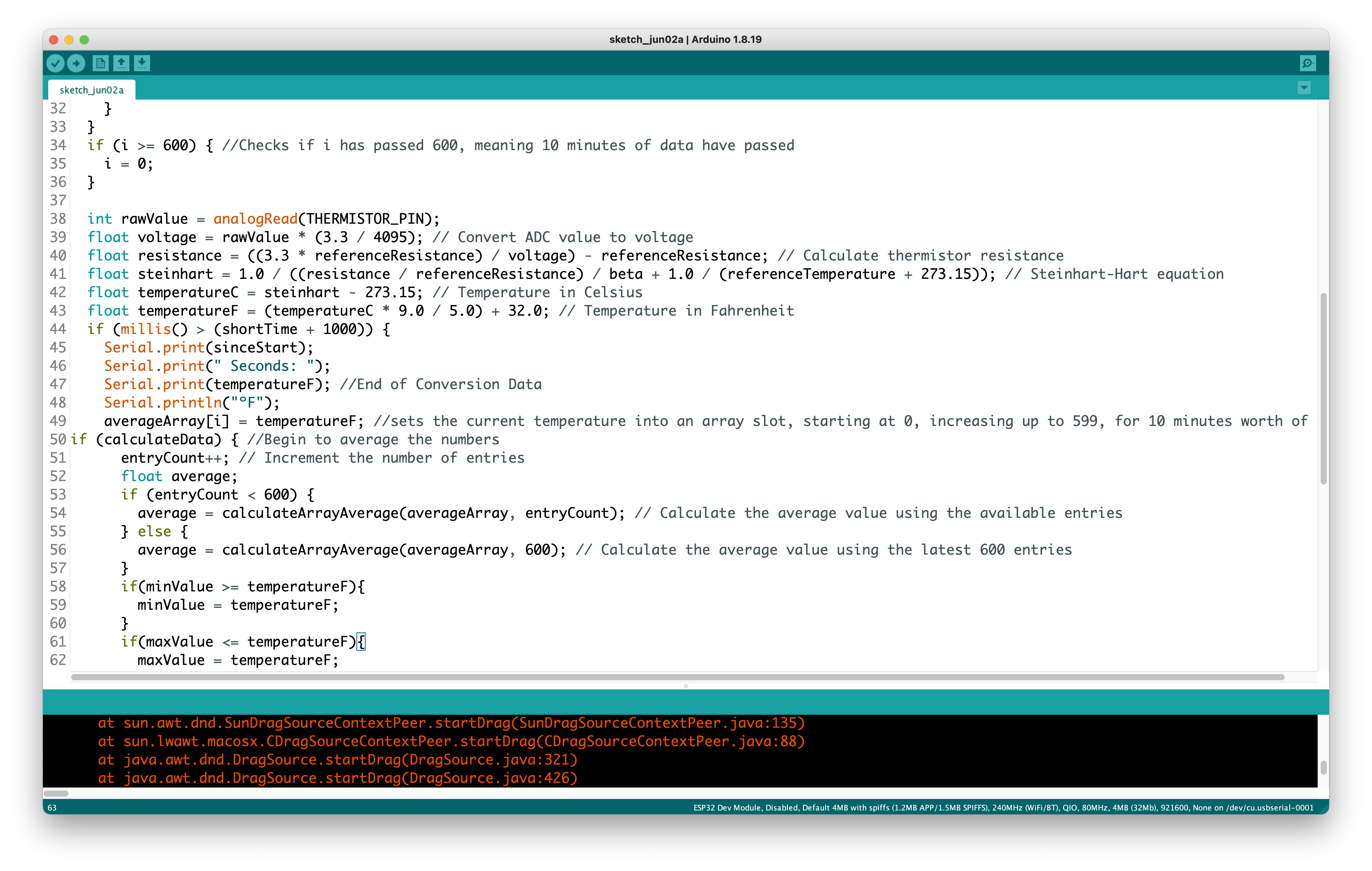Screen dimensions: 1372x871
Task: Open a sketch using Open icon
Action: [121, 63]
